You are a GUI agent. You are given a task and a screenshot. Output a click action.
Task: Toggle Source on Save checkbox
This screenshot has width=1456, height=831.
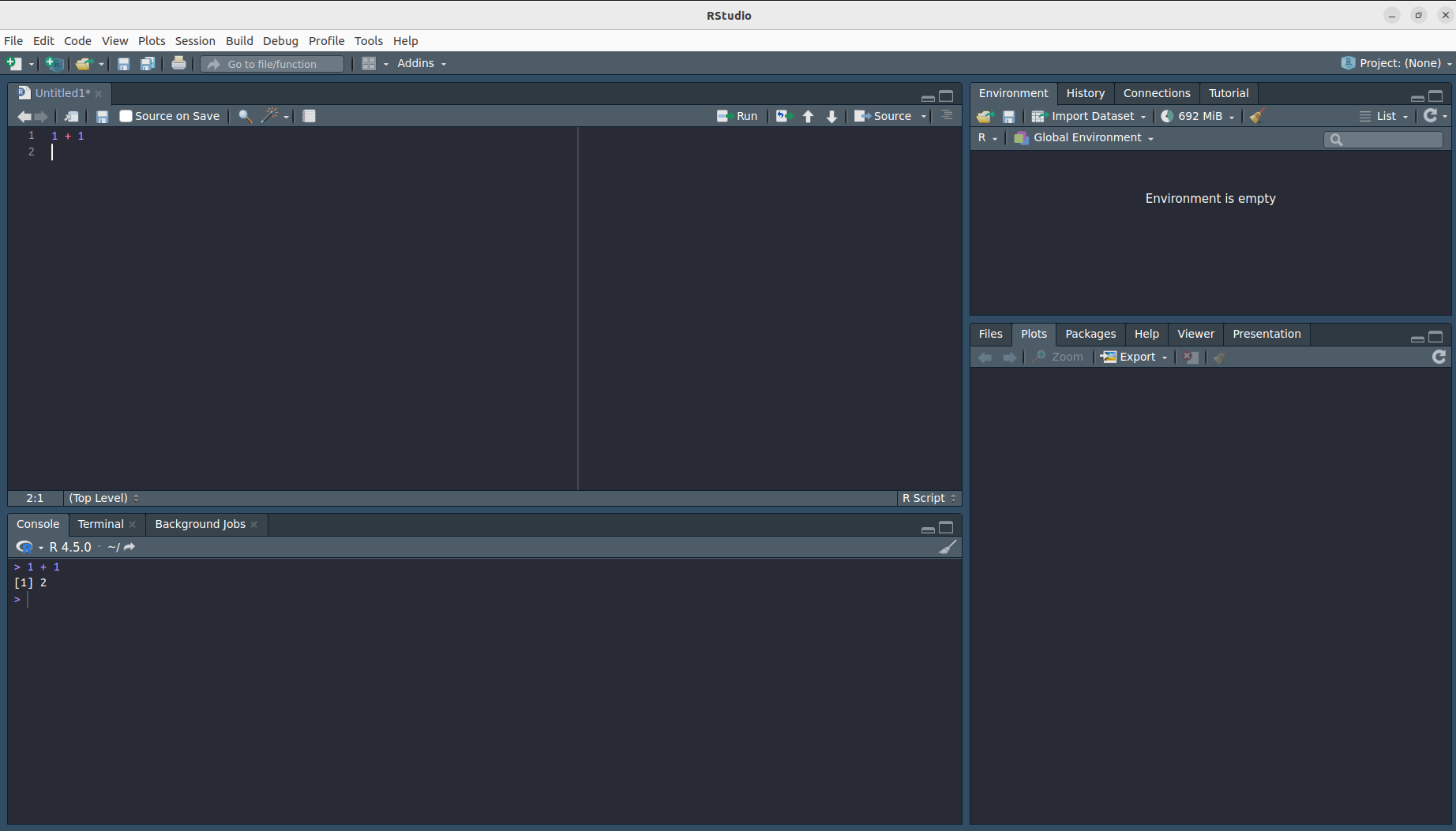click(x=126, y=116)
